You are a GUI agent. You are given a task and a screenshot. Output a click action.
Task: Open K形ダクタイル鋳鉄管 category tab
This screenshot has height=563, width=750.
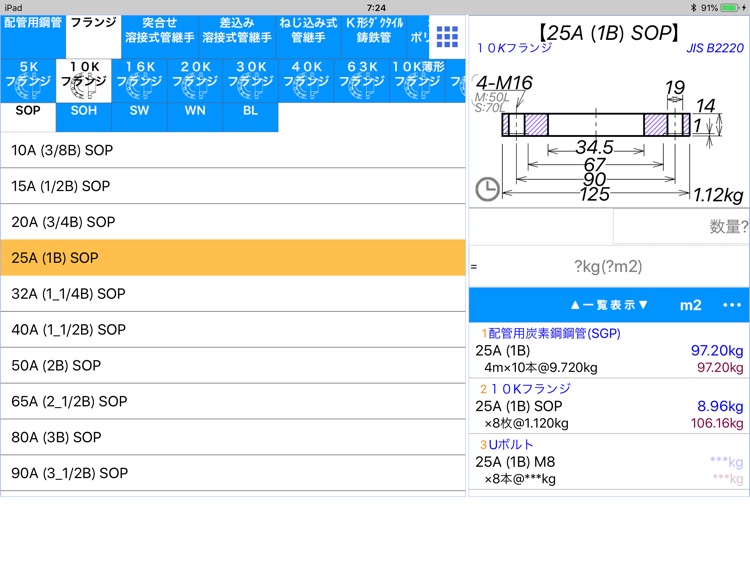pos(374,37)
